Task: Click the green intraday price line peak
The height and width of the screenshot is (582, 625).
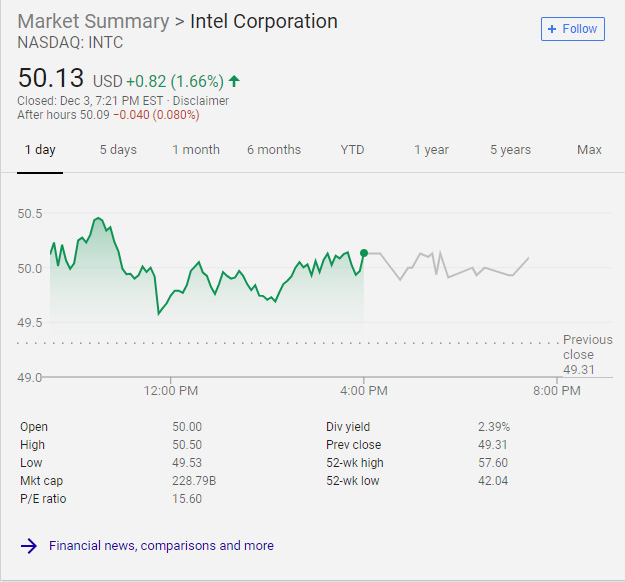Action: click(97, 218)
